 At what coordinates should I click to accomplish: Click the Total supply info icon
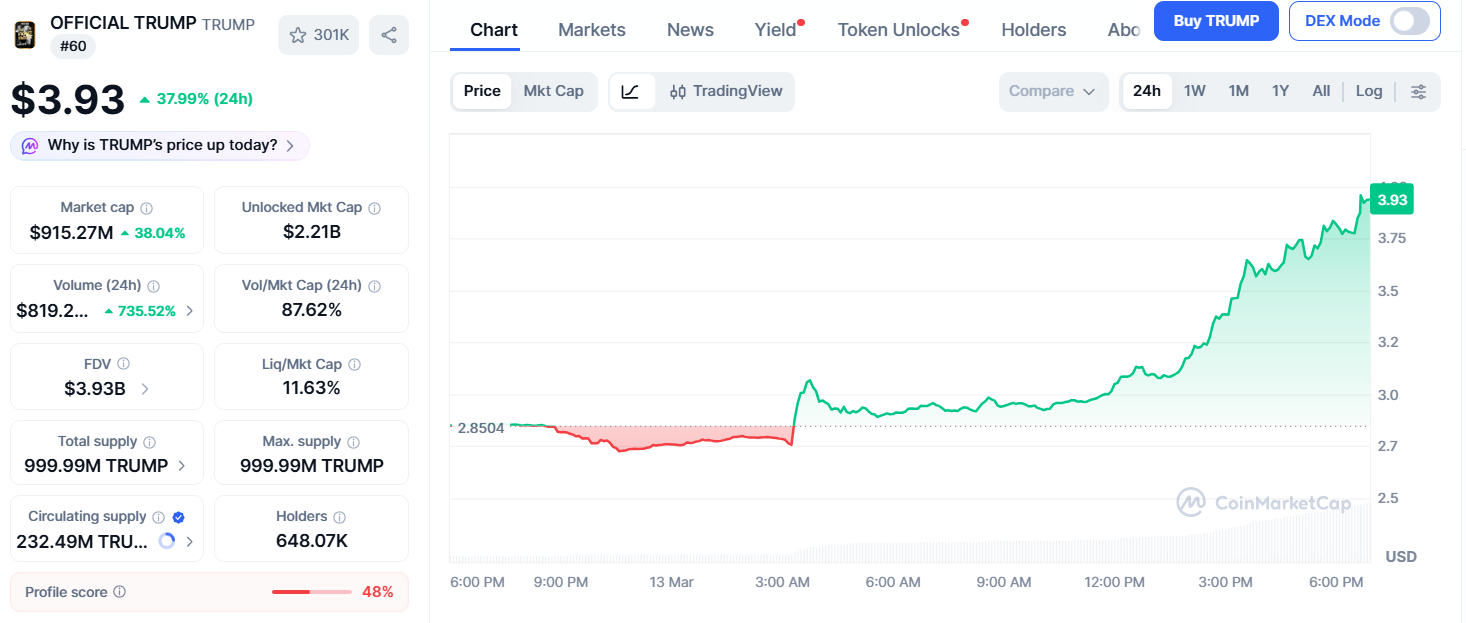(x=150, y=442)
